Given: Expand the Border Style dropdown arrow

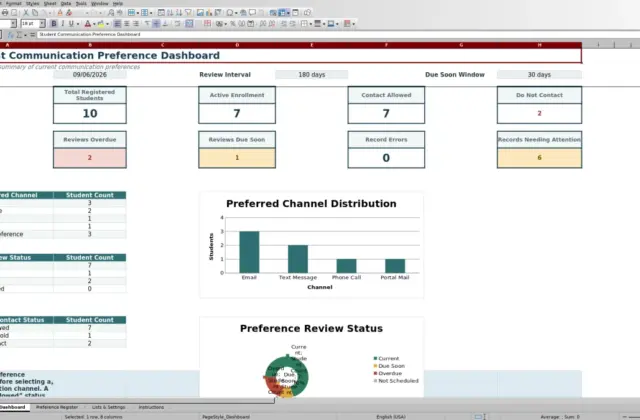Looking at the screenshot, I should pyautogui.click(x=324, y=24).
